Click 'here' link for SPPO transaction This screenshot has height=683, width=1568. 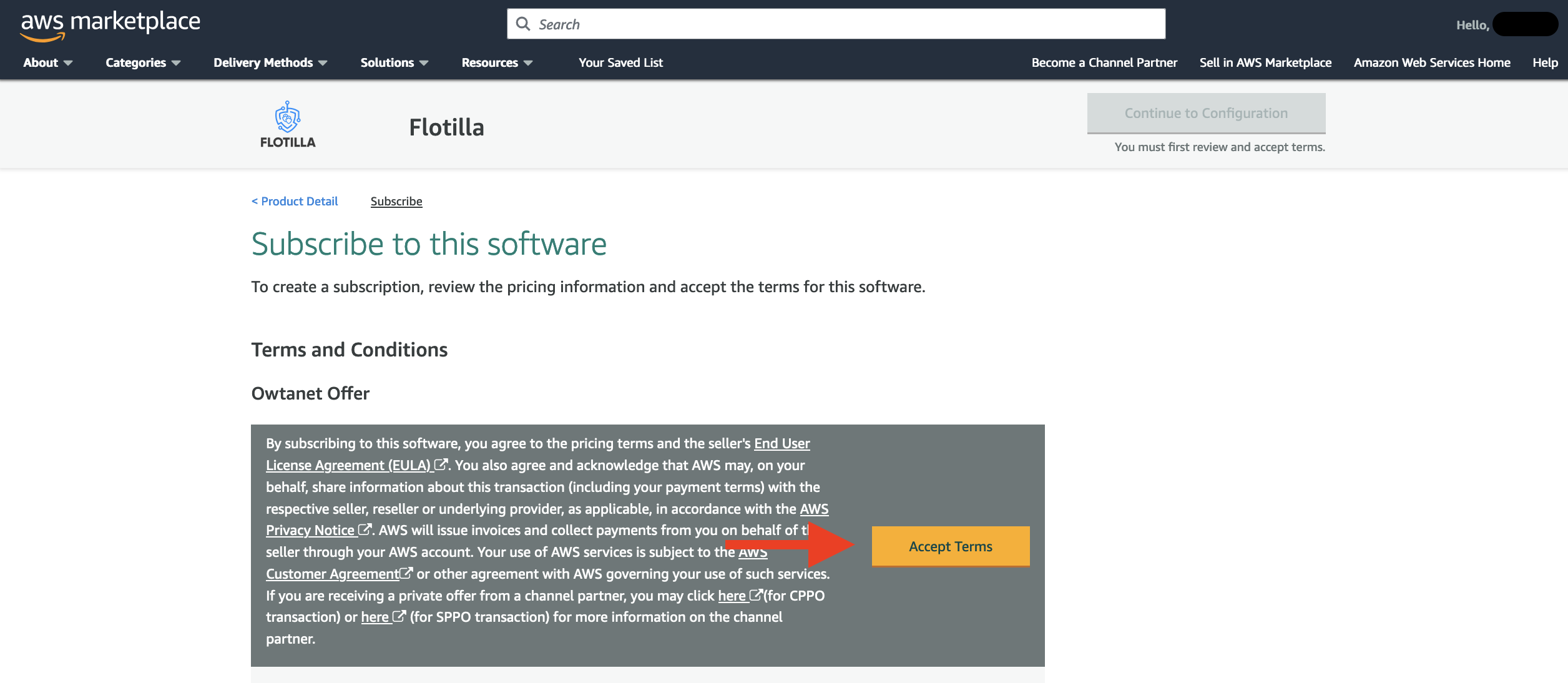375,617
